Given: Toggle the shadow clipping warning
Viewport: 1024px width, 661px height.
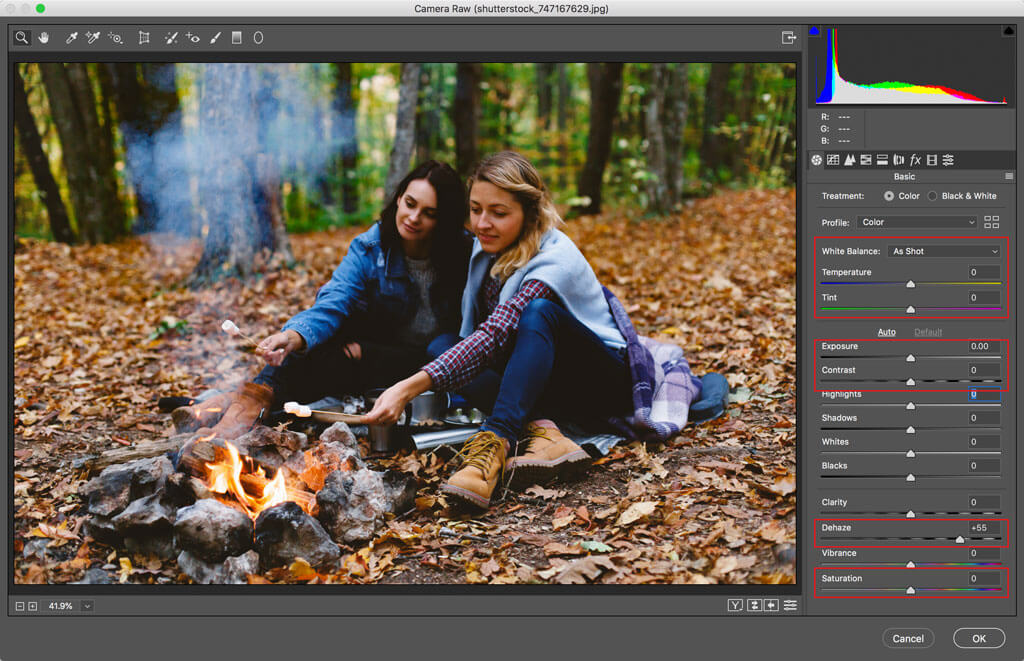Looking at the screenshot, I should 814,32.
